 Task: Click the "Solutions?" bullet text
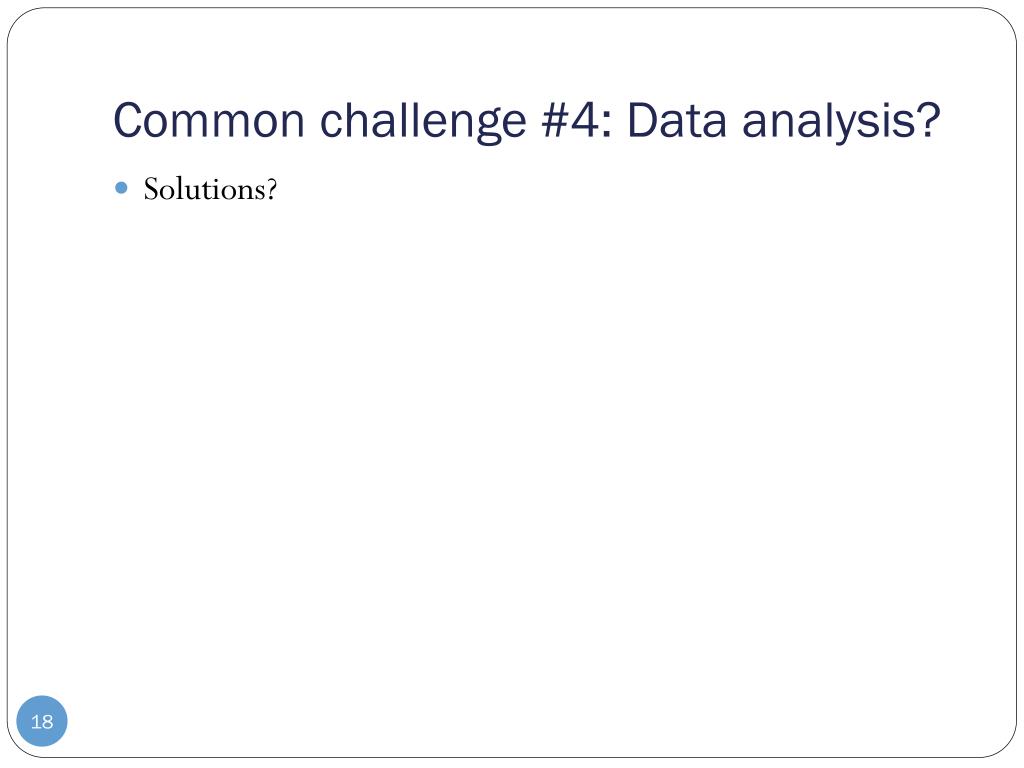click(x=210, y=189)
